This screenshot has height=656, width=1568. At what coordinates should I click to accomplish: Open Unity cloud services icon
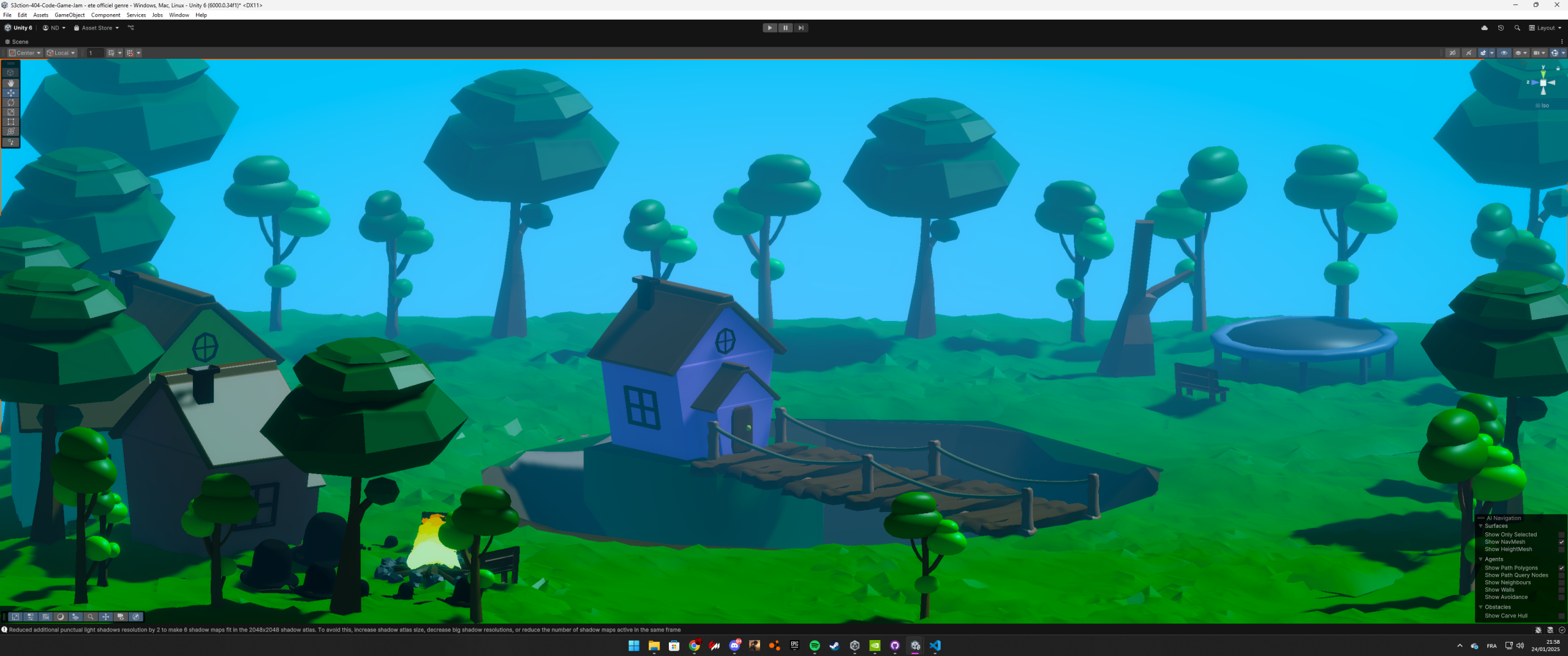coord(1484,28)
